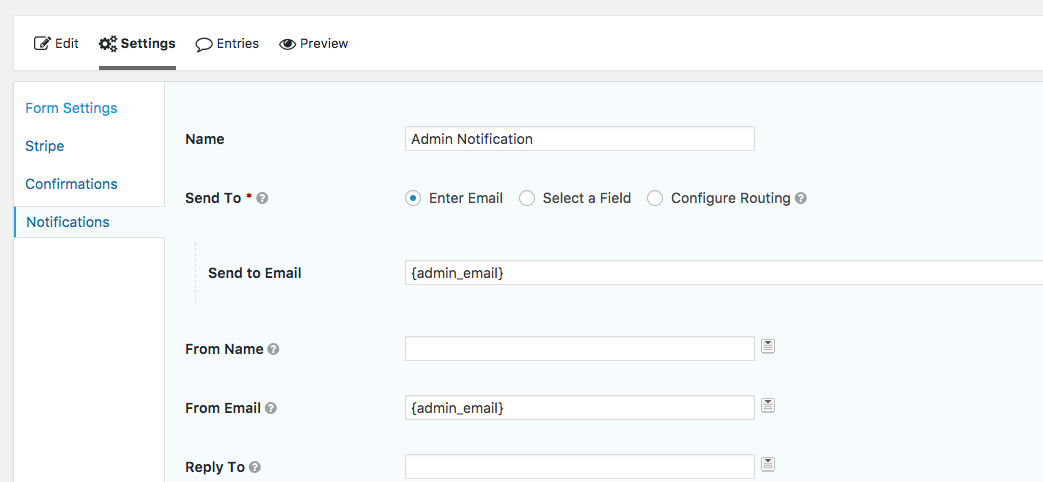Click help icon next to Send To
Viewport: 1043px width, 482px height.
point(262,199)
